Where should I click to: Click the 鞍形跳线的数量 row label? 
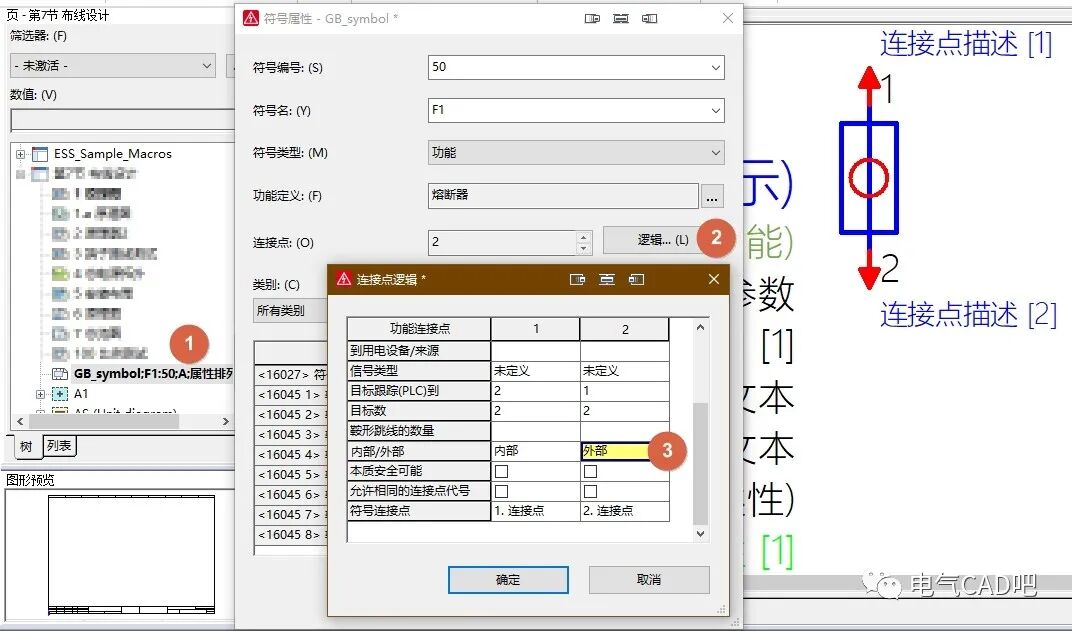click(x=419, y=431)
